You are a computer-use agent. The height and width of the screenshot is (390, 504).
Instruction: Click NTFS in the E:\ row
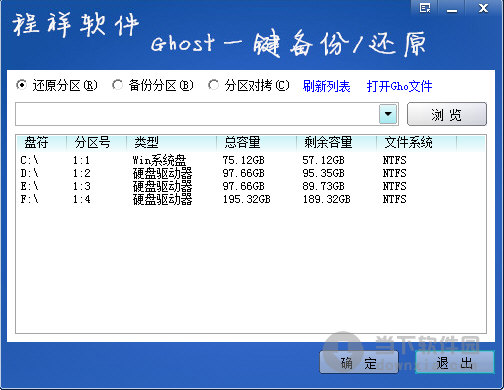tap(394, 186)
